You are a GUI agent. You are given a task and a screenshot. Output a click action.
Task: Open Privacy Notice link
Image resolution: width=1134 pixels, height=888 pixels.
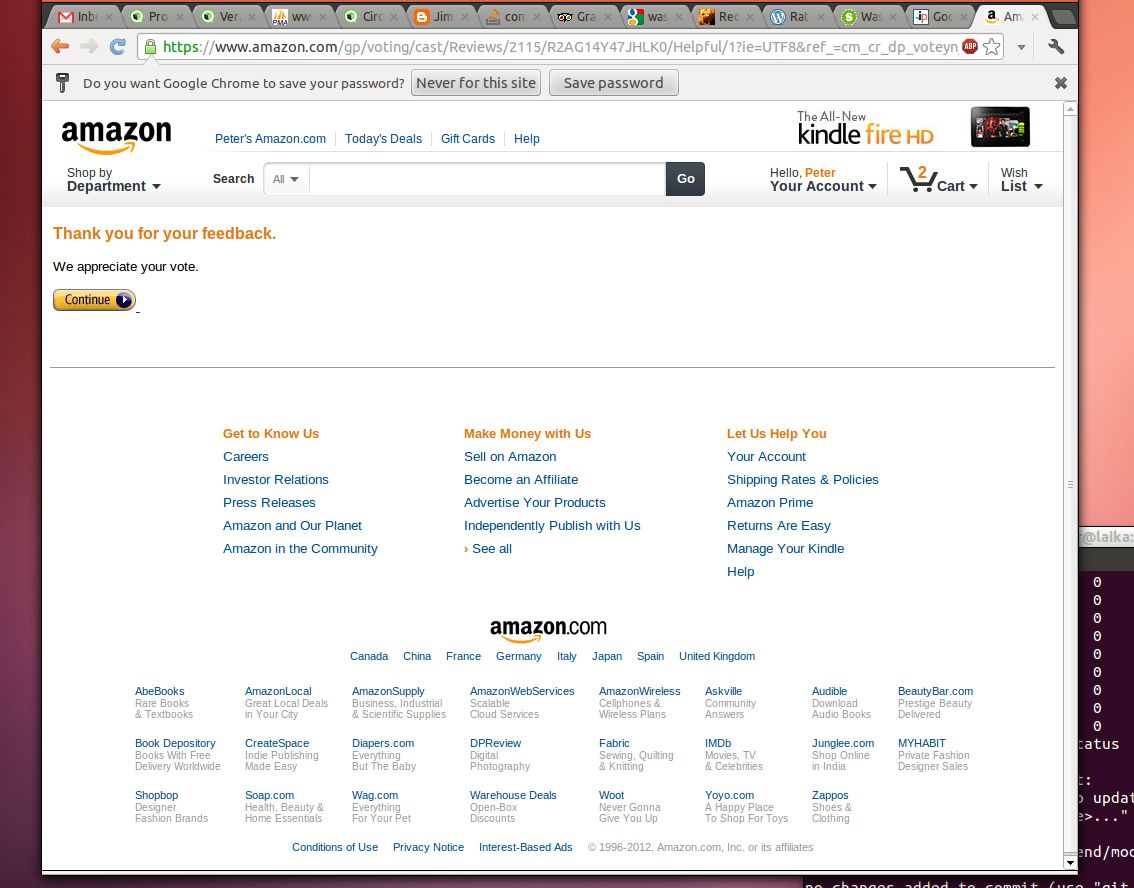point(428,848)
